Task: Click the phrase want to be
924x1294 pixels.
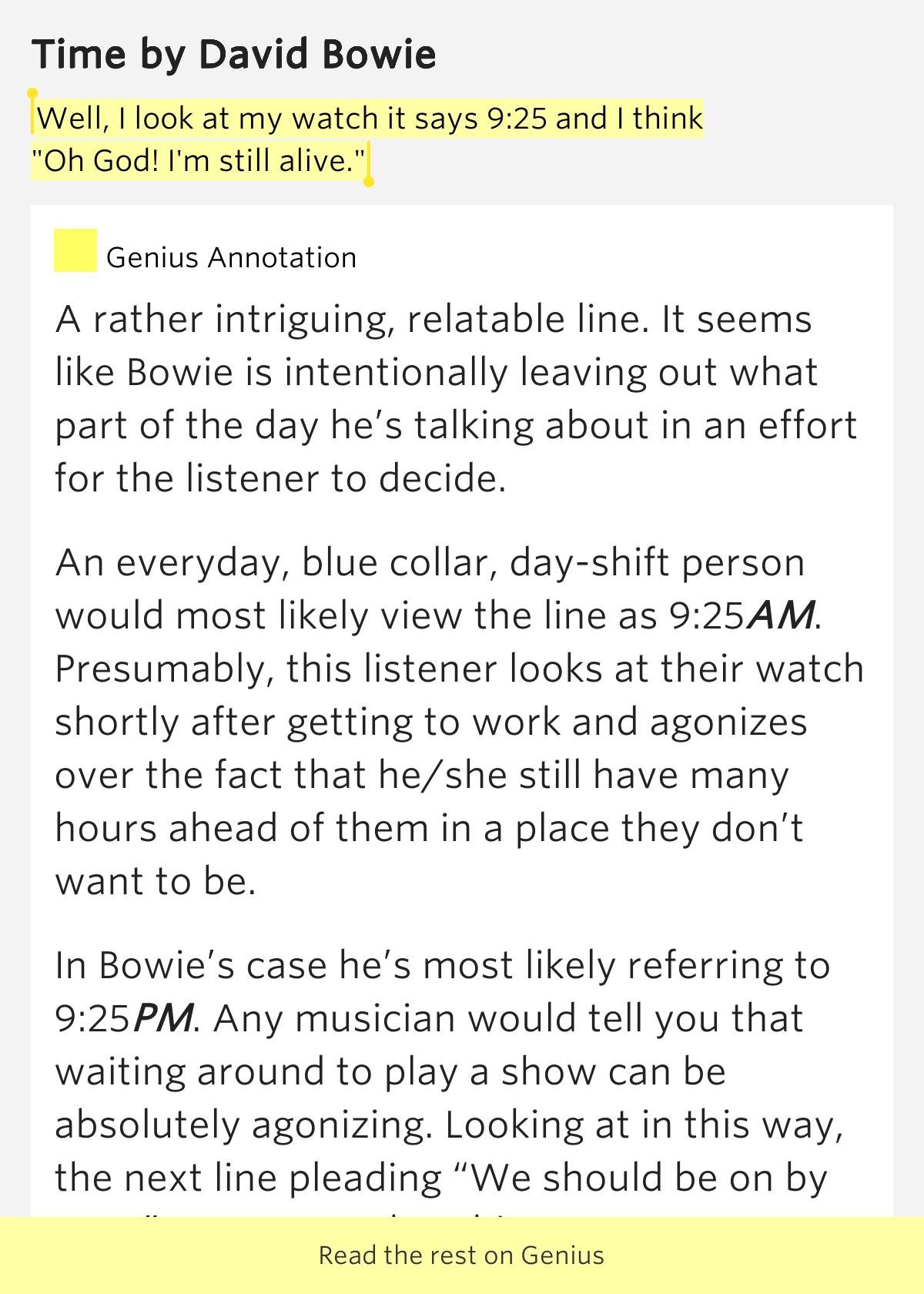Action: pyautogui.click(x=155, y=882)
